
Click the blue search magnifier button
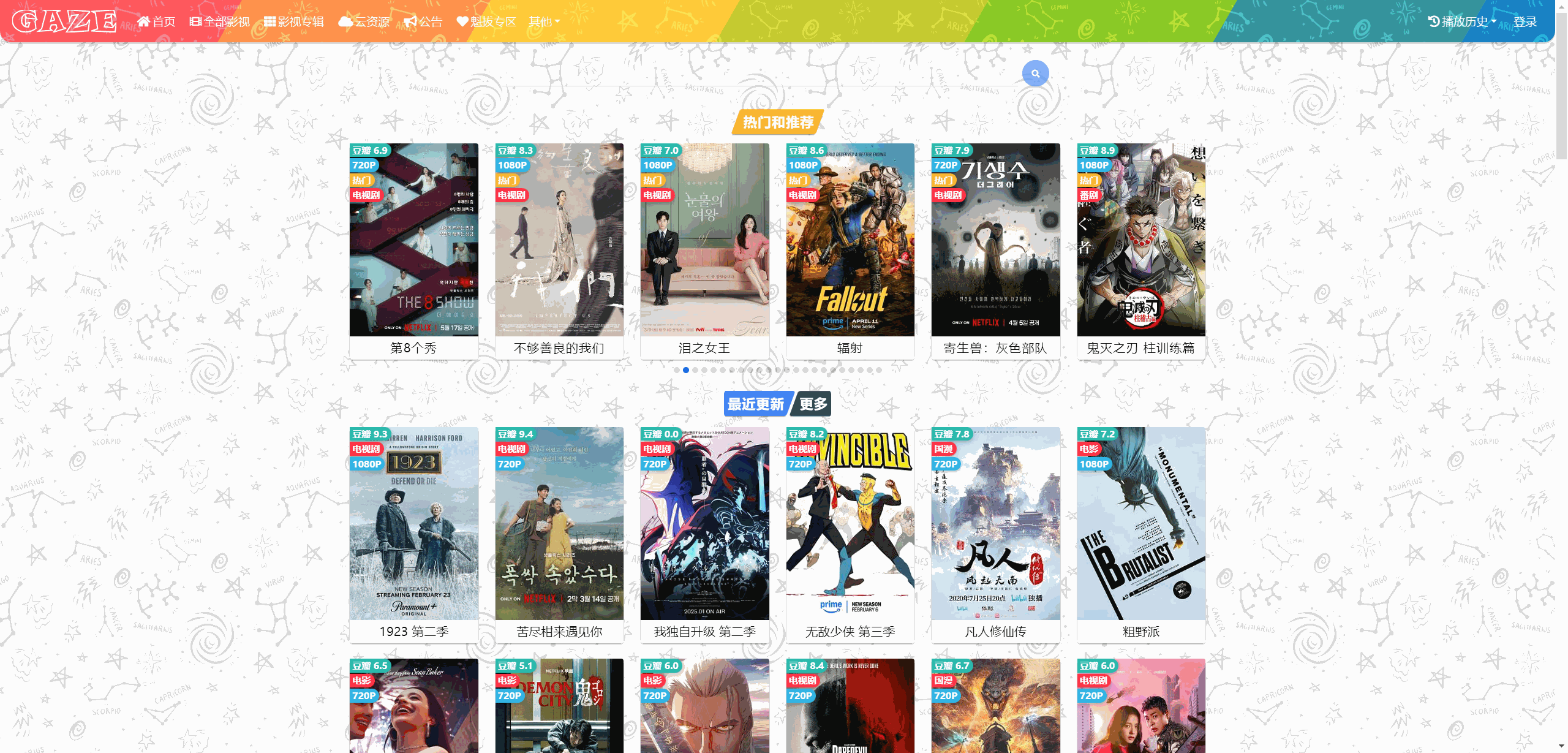(x=1035, y=74)
